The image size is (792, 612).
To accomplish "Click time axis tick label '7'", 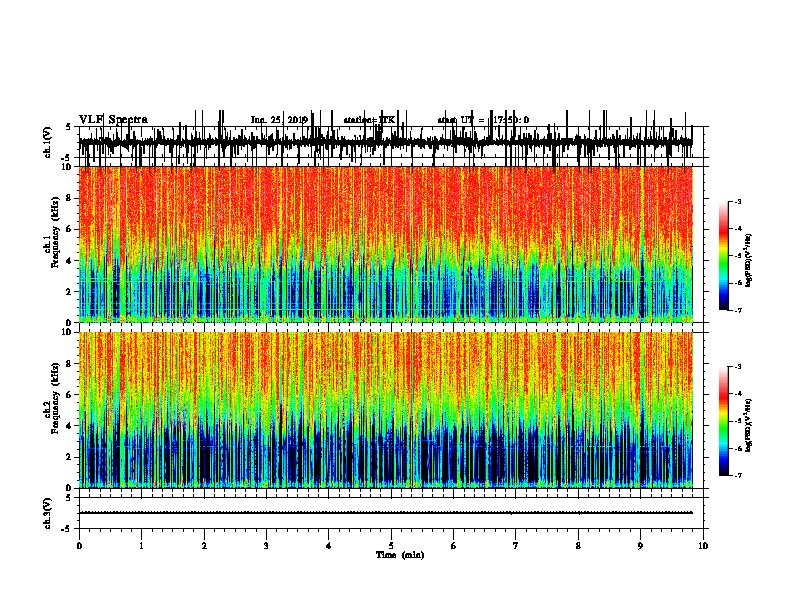I will click(x=516, y=546).
